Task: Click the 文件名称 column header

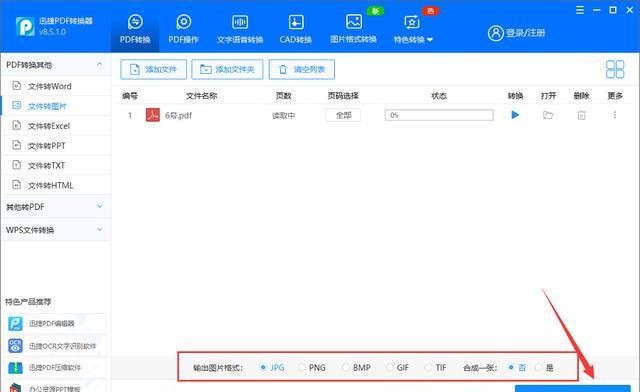Action: [x=202, y=96]
